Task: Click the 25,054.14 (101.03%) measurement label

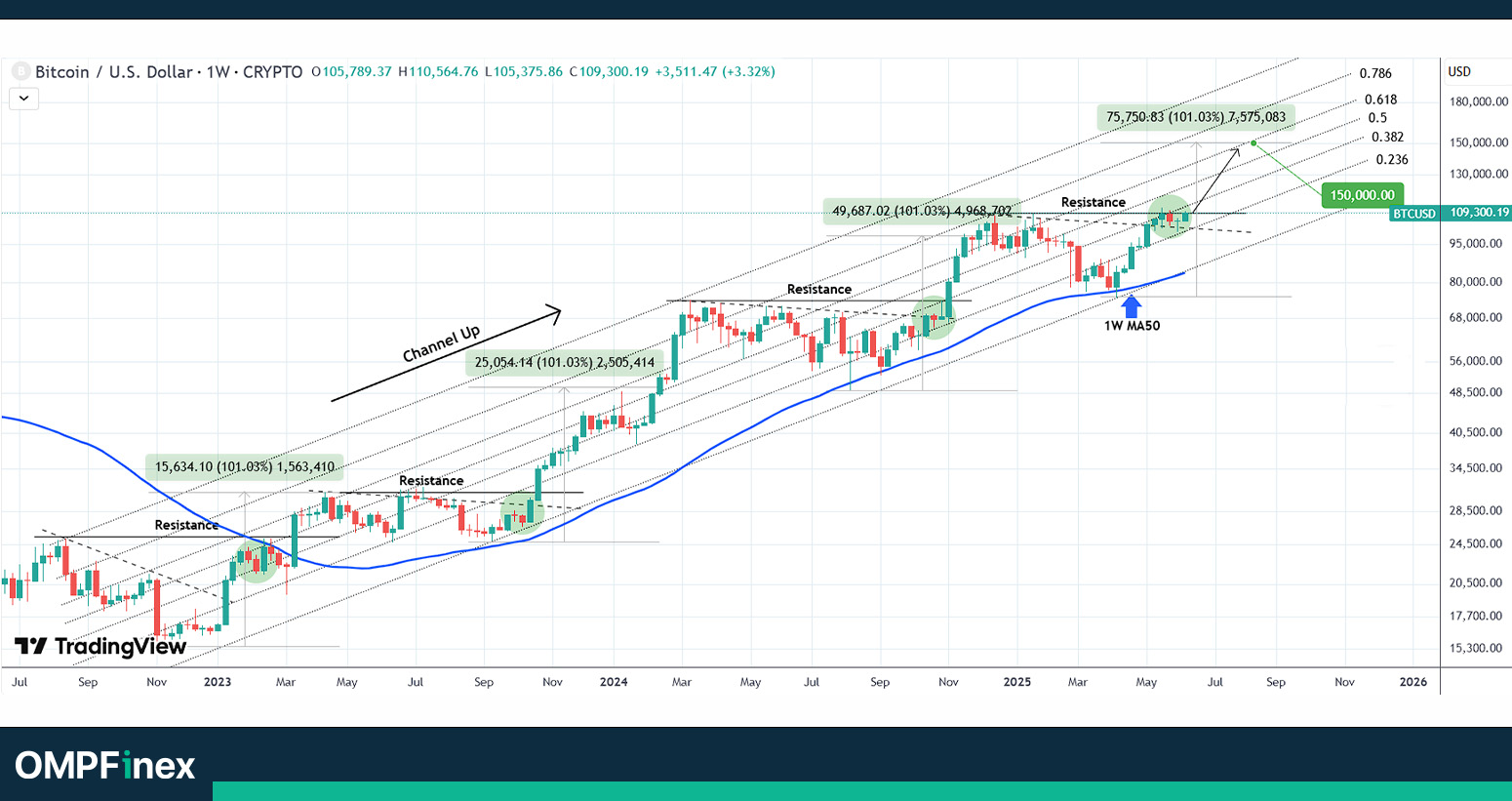Action: click(x=565, y=363)
